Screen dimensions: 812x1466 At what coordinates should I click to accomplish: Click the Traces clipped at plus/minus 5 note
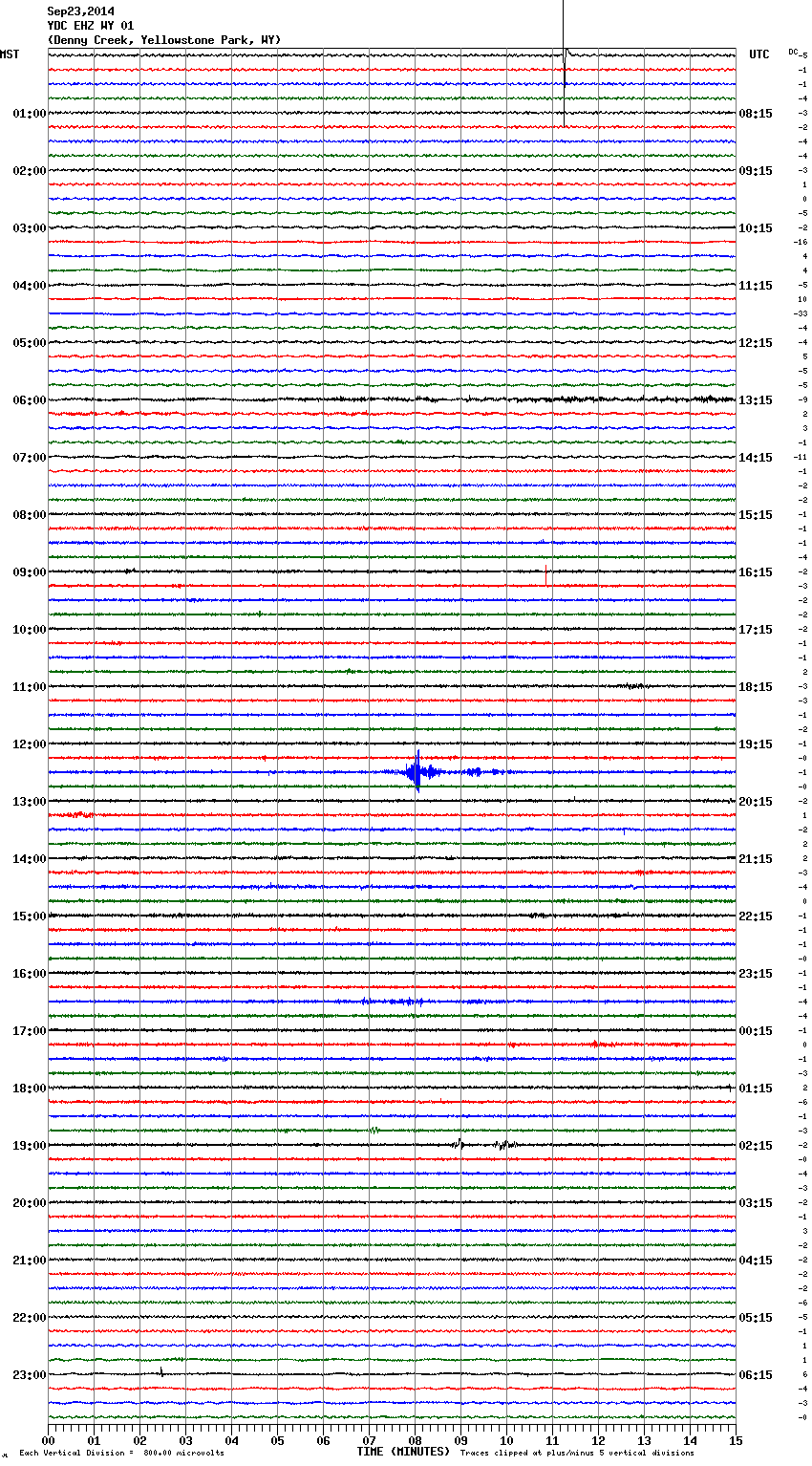click(577, 1453)
